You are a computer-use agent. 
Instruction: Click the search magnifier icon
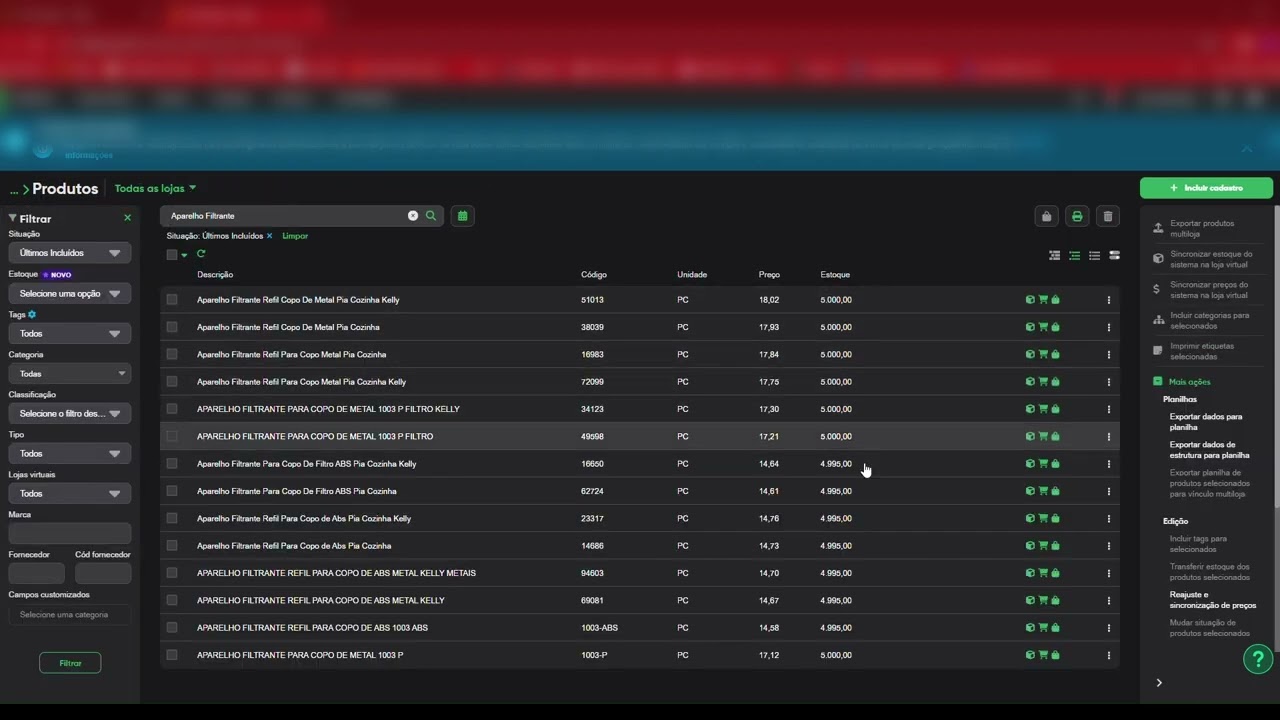[431, 216]
